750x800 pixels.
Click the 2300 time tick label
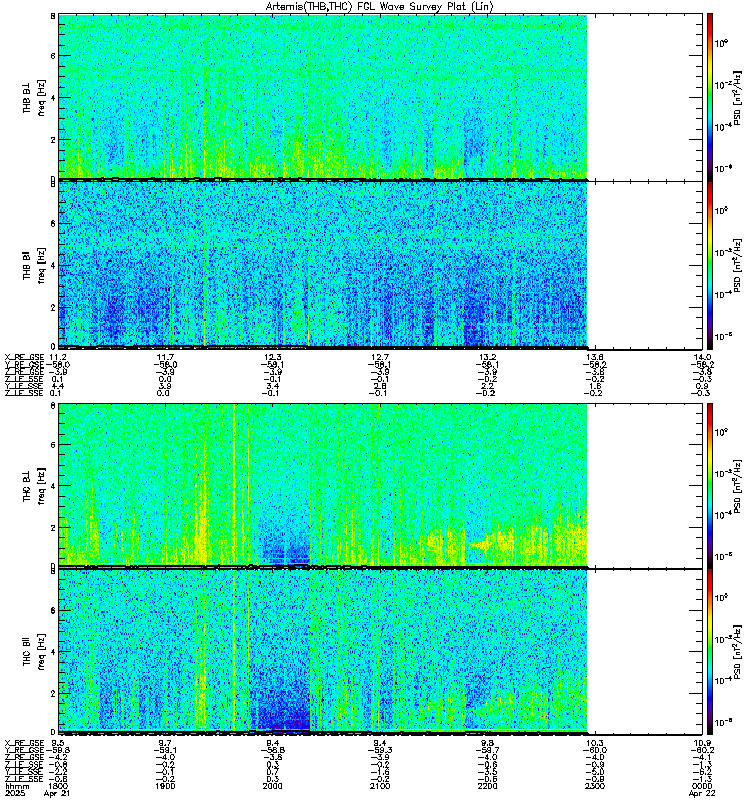pyautogui.click(x=595, y=786)
